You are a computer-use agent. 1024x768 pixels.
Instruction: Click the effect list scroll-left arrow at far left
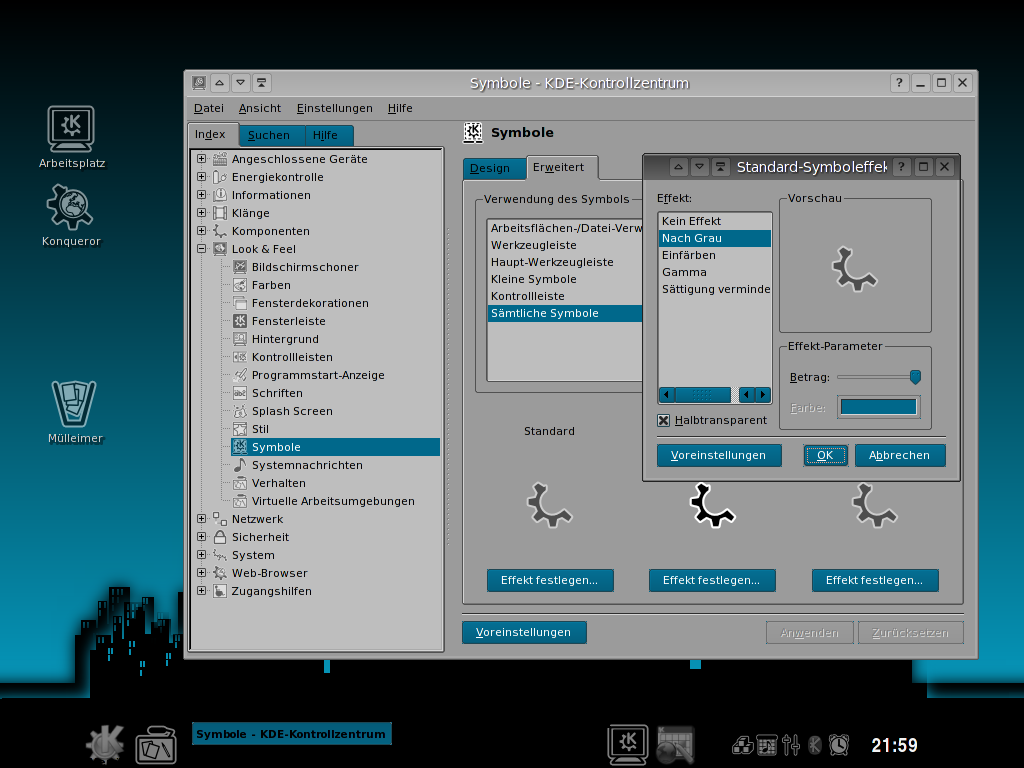click(666, 394)
